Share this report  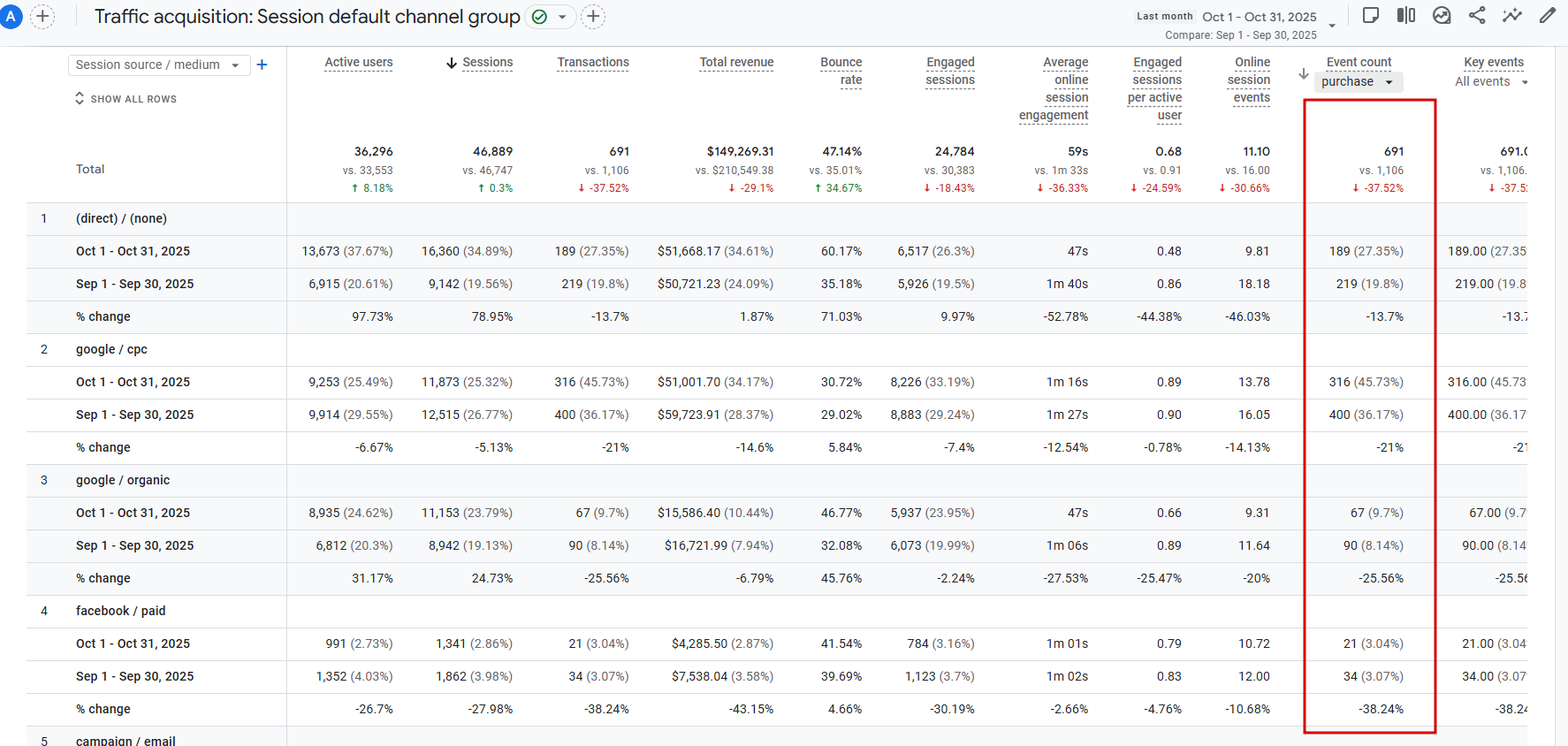[x=1477, y=15]
